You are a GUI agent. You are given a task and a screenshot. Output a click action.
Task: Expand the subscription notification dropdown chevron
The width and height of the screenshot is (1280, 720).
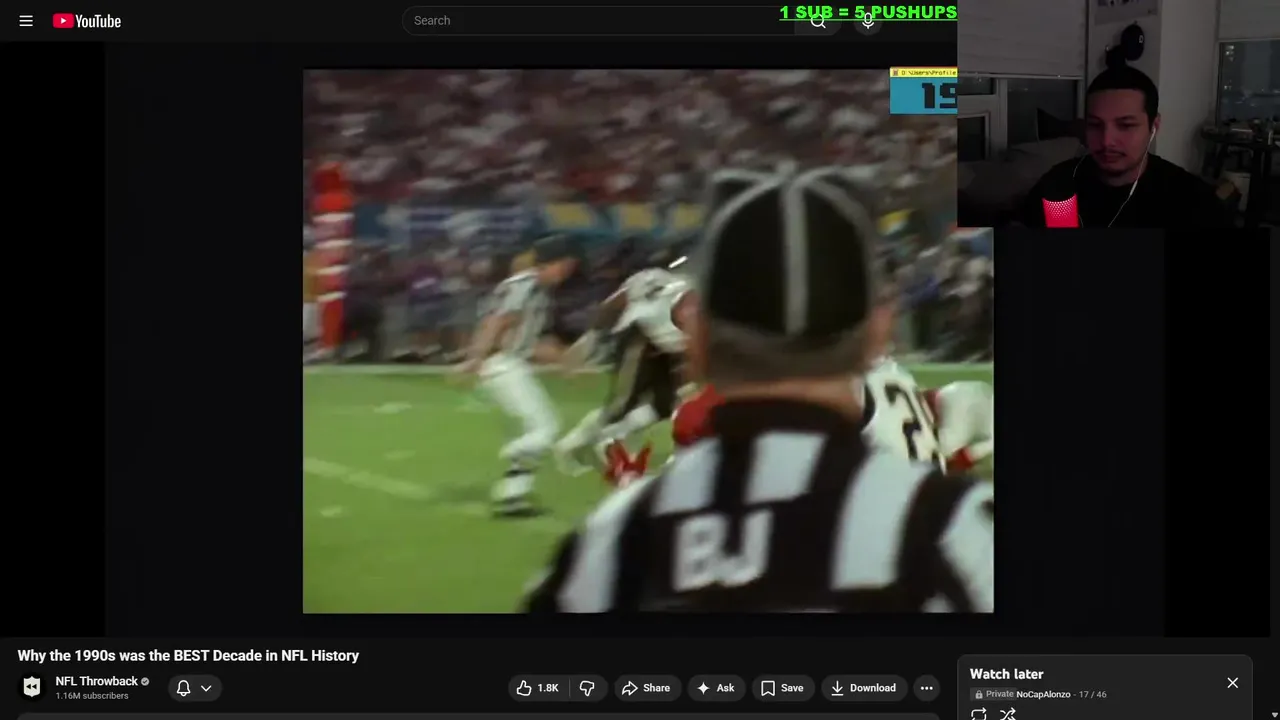(x=206, y=688)
